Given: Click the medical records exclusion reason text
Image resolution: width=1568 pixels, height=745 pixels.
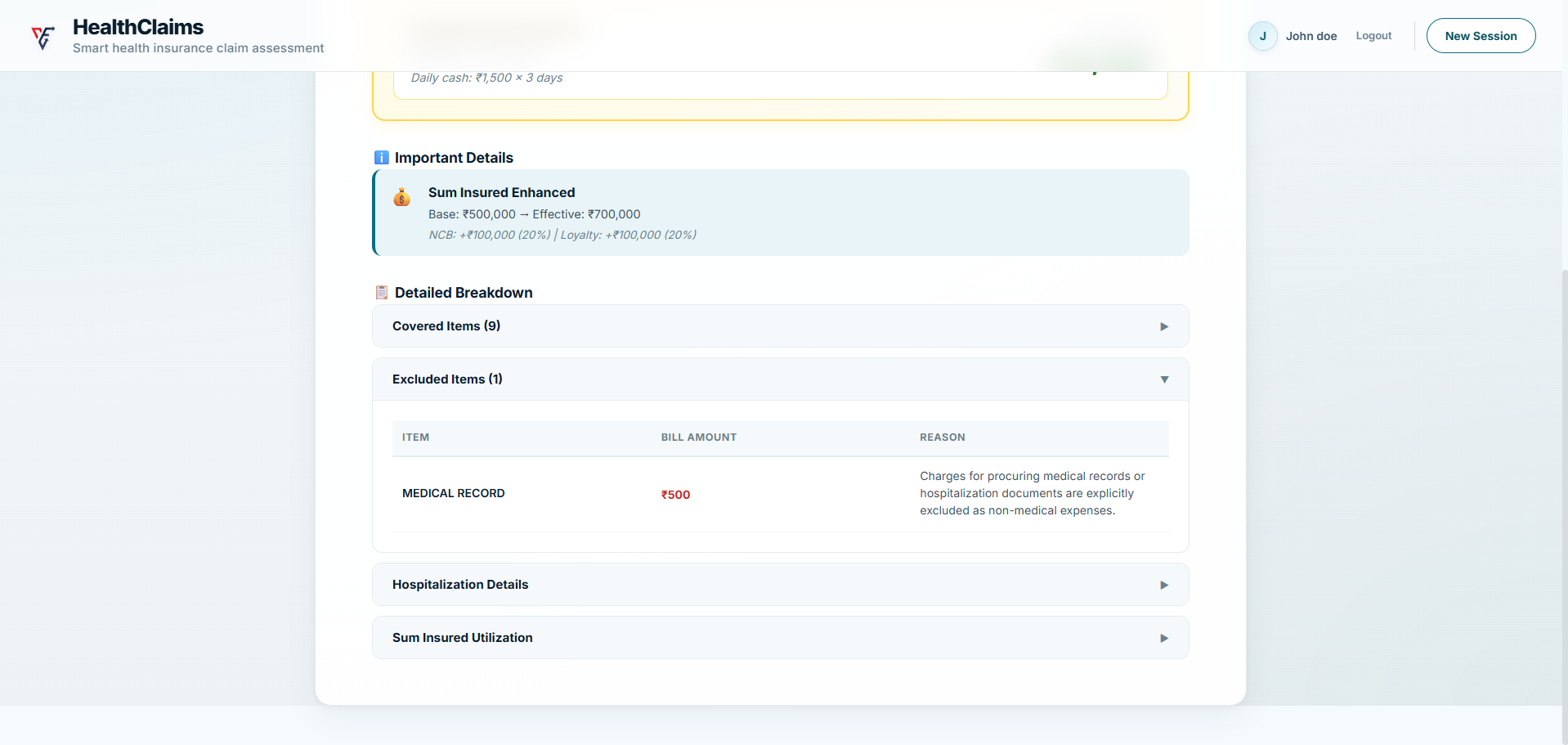Looking at the screenshot, I should [x=1033, y=493].
